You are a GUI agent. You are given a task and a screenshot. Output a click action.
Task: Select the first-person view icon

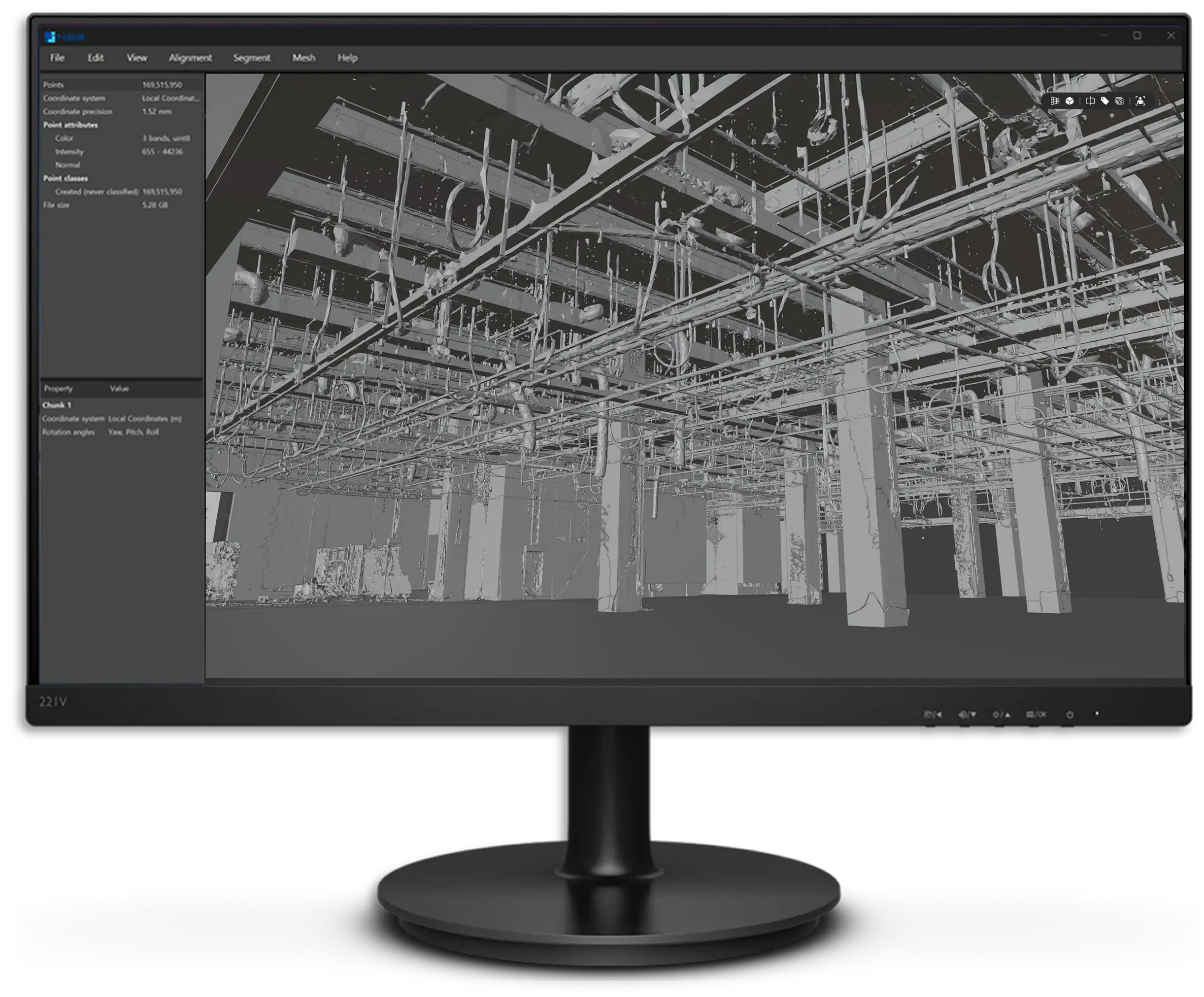click(x=1140, y=101)
